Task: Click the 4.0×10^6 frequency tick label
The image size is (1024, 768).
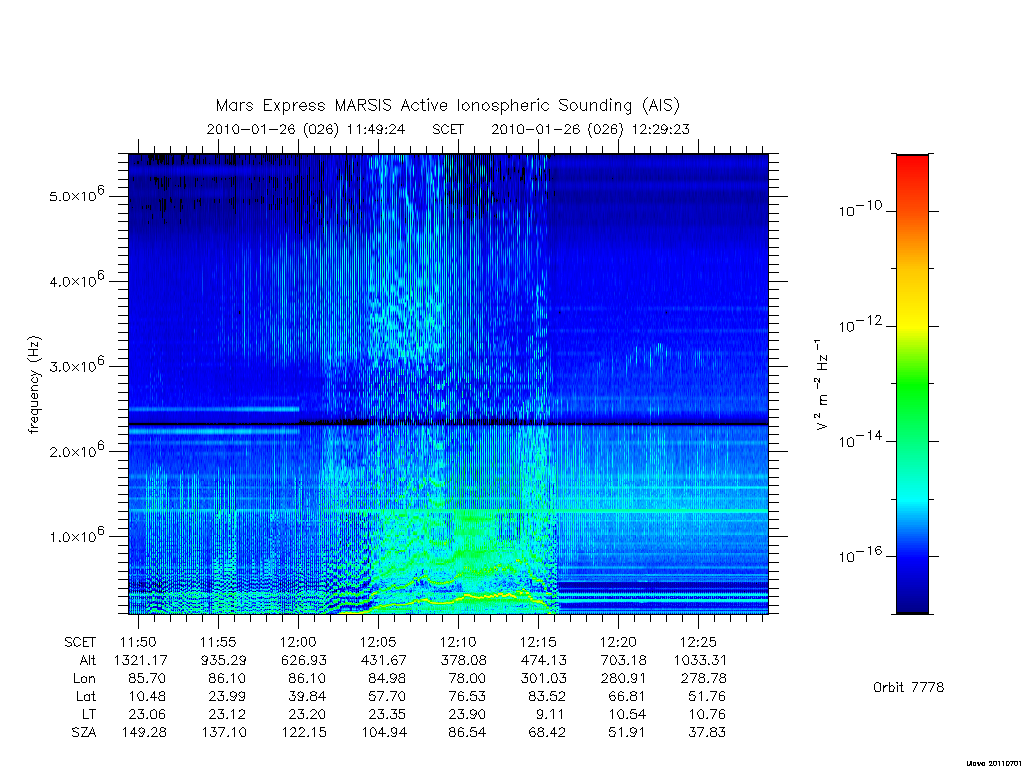Action: tap(76, 280)
